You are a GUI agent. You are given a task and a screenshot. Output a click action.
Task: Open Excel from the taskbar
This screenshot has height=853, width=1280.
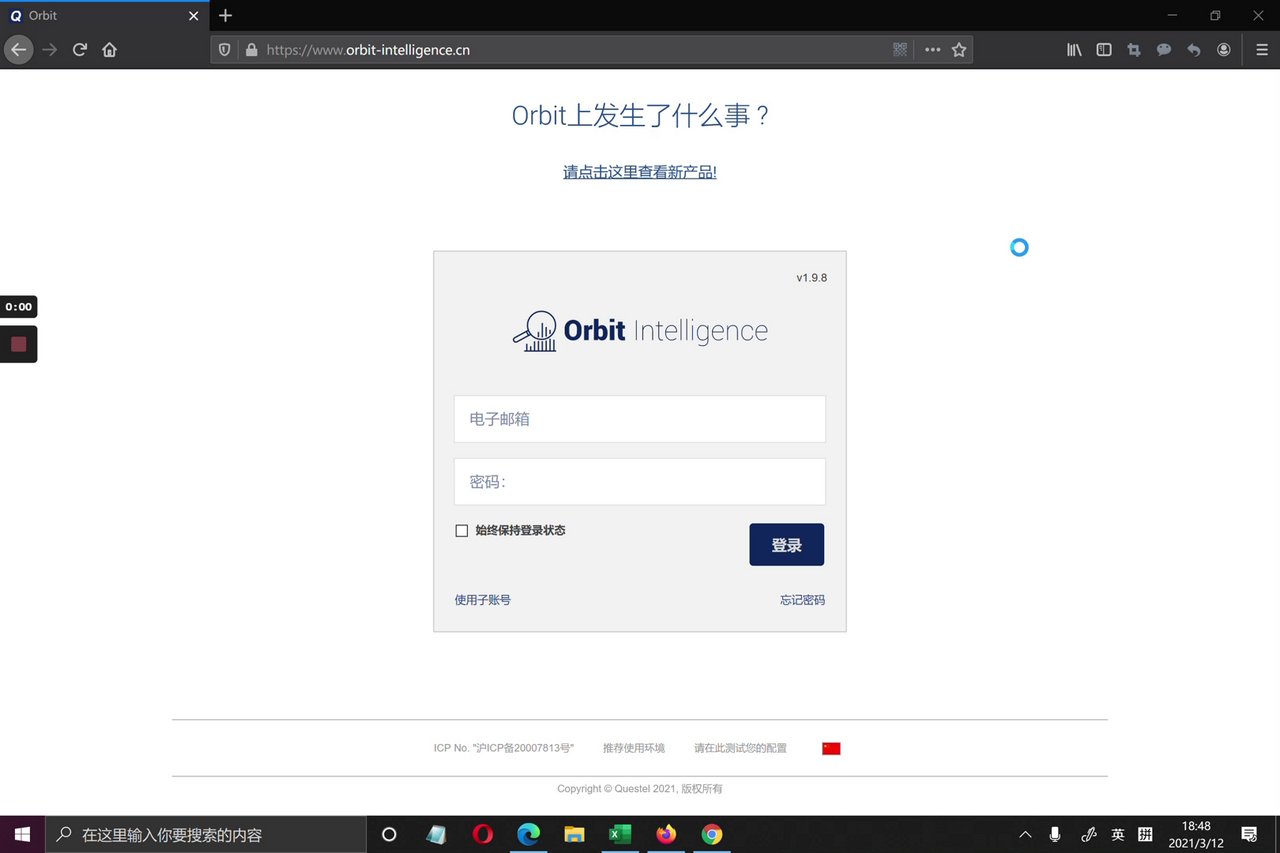620,834
